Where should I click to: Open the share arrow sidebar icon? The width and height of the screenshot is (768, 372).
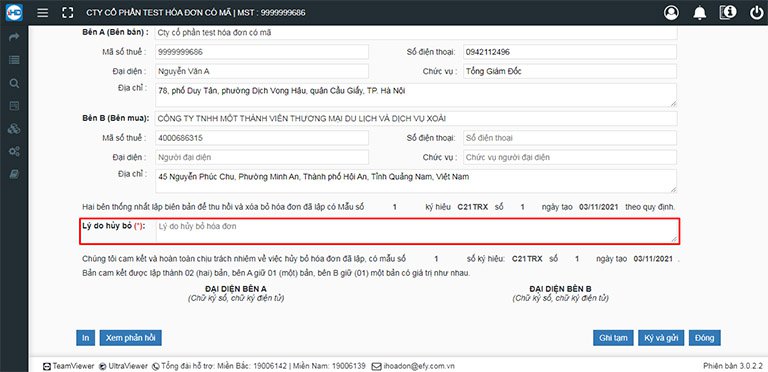click(14, 37)
